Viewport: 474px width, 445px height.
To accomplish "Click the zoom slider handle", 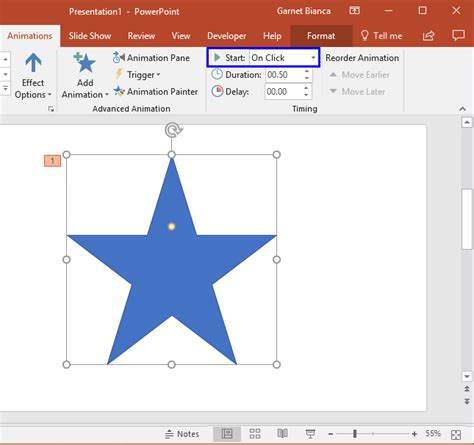I will [355, 434].
